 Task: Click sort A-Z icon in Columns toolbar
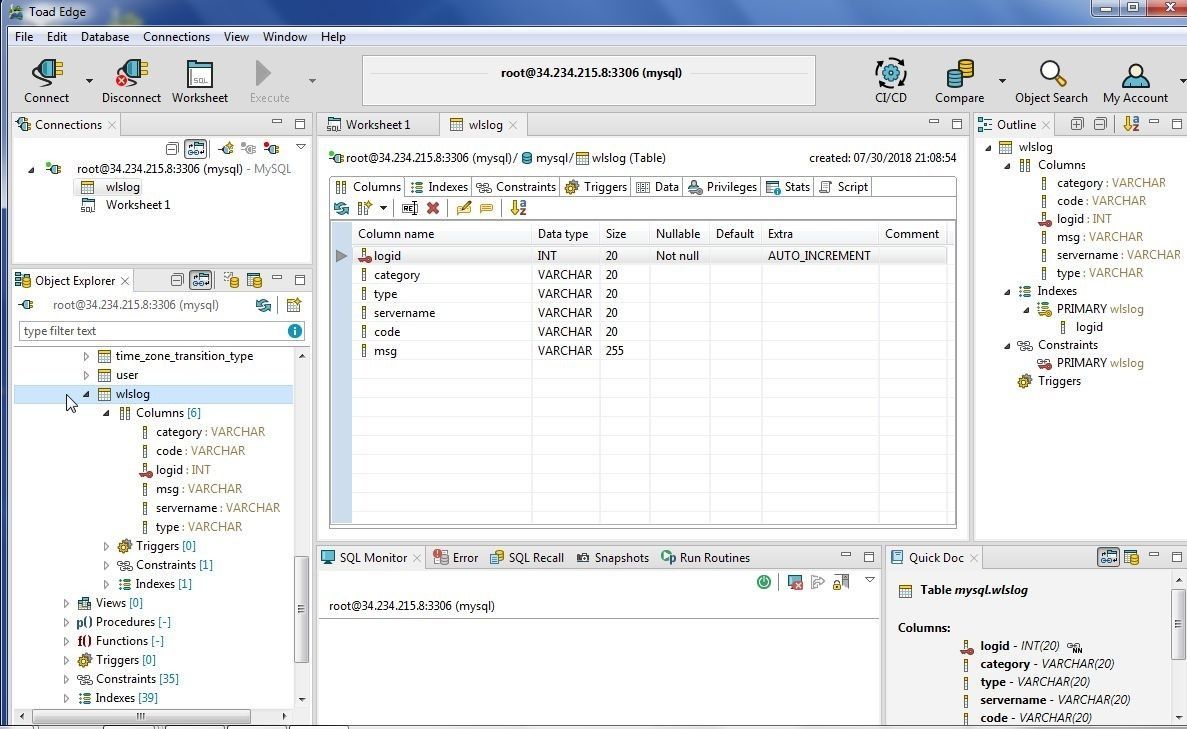pos(519,208)
